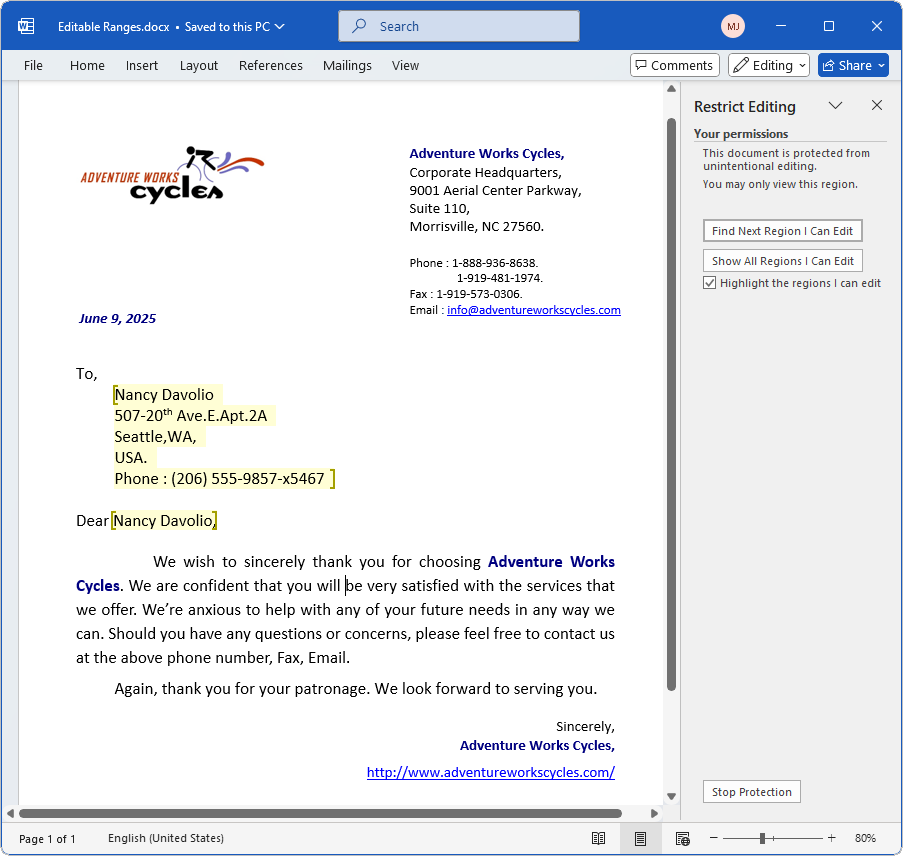Open the View tab
The width and height of the screenshot is (903, 856).
tap(405, 66)
